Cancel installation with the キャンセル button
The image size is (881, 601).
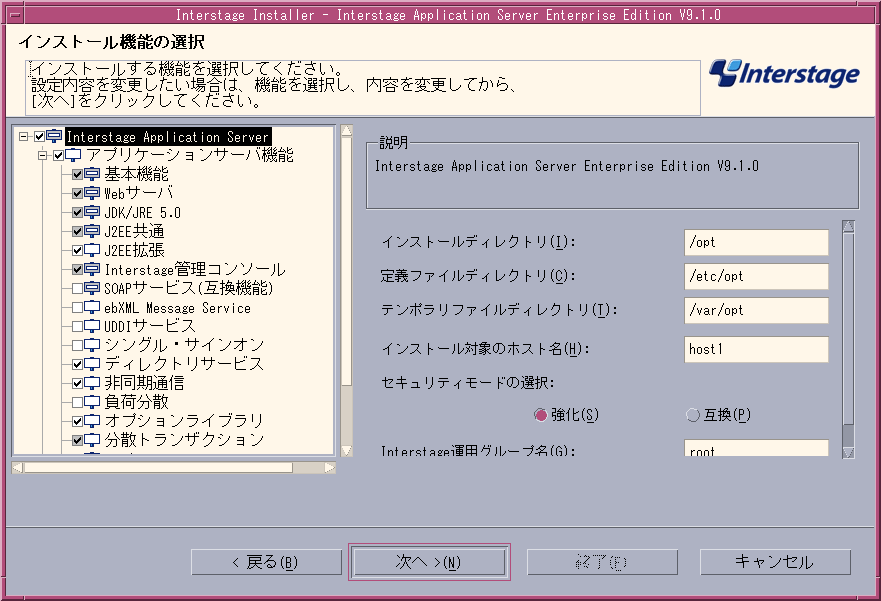tap(775, 562)
